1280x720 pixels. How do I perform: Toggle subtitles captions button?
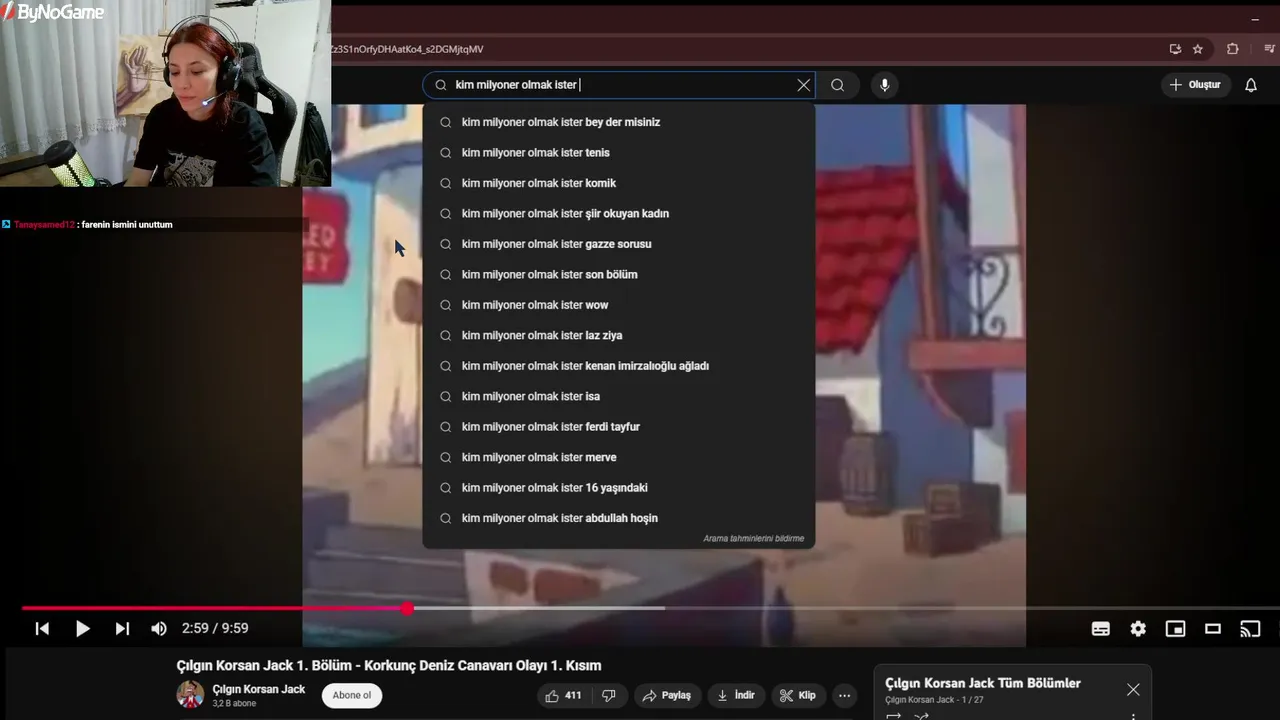[1100, 629]
